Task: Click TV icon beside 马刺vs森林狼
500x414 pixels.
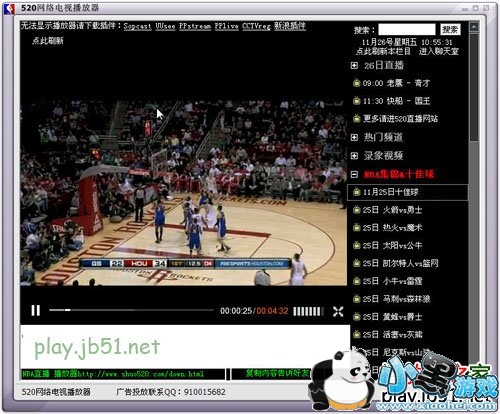Action: pyautogui.click(x=357, y=298)
